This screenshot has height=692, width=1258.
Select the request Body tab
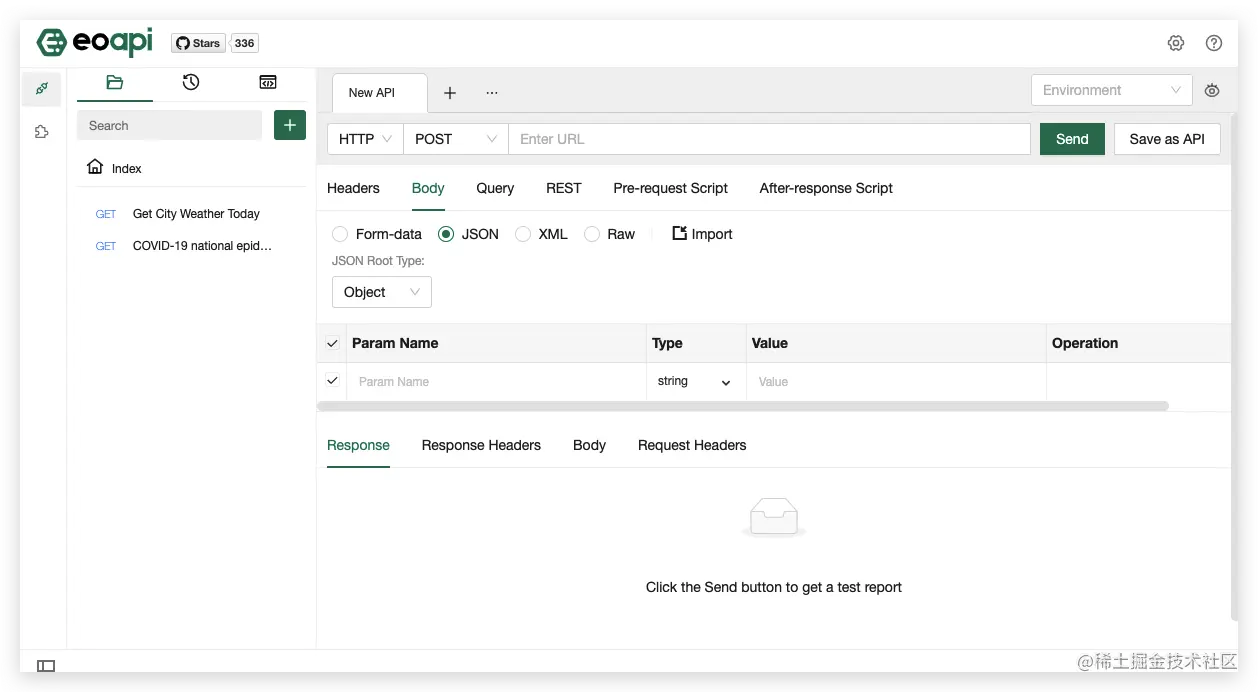tap(428, 188)
